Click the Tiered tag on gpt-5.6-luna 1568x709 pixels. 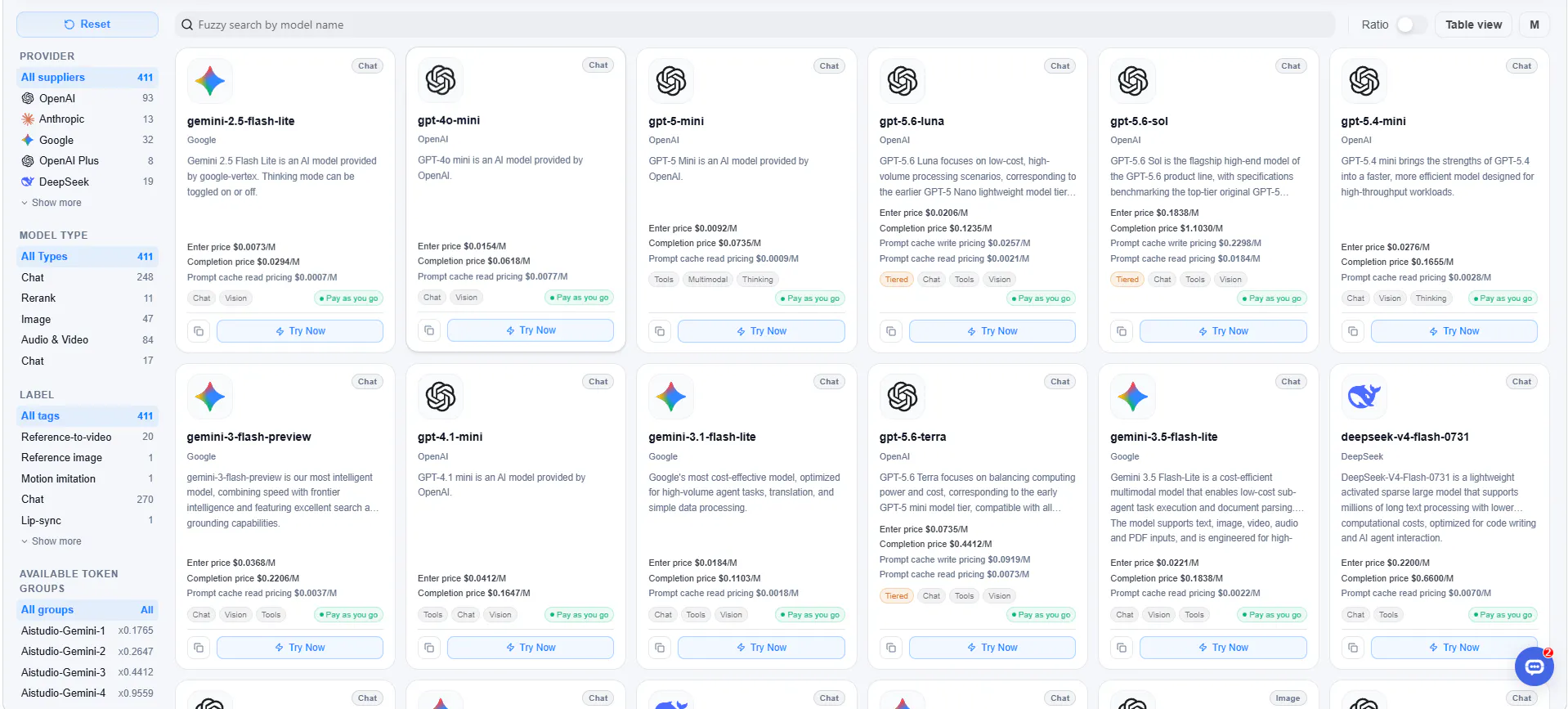(x=896, y=280)
